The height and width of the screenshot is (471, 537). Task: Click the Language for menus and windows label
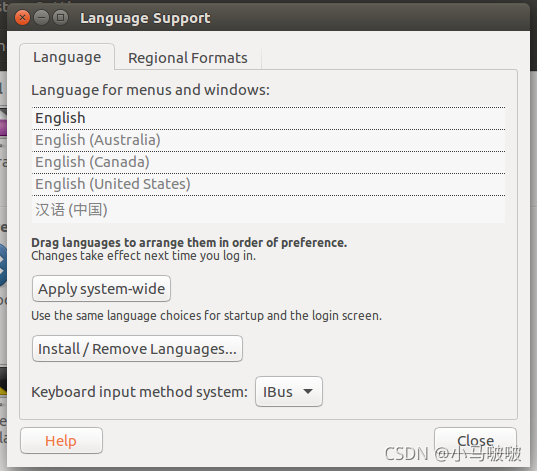(x=150, y=90)
